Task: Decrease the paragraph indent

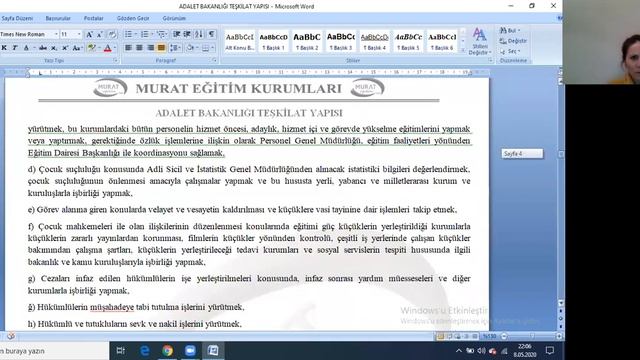Action: tap(177, 34)
